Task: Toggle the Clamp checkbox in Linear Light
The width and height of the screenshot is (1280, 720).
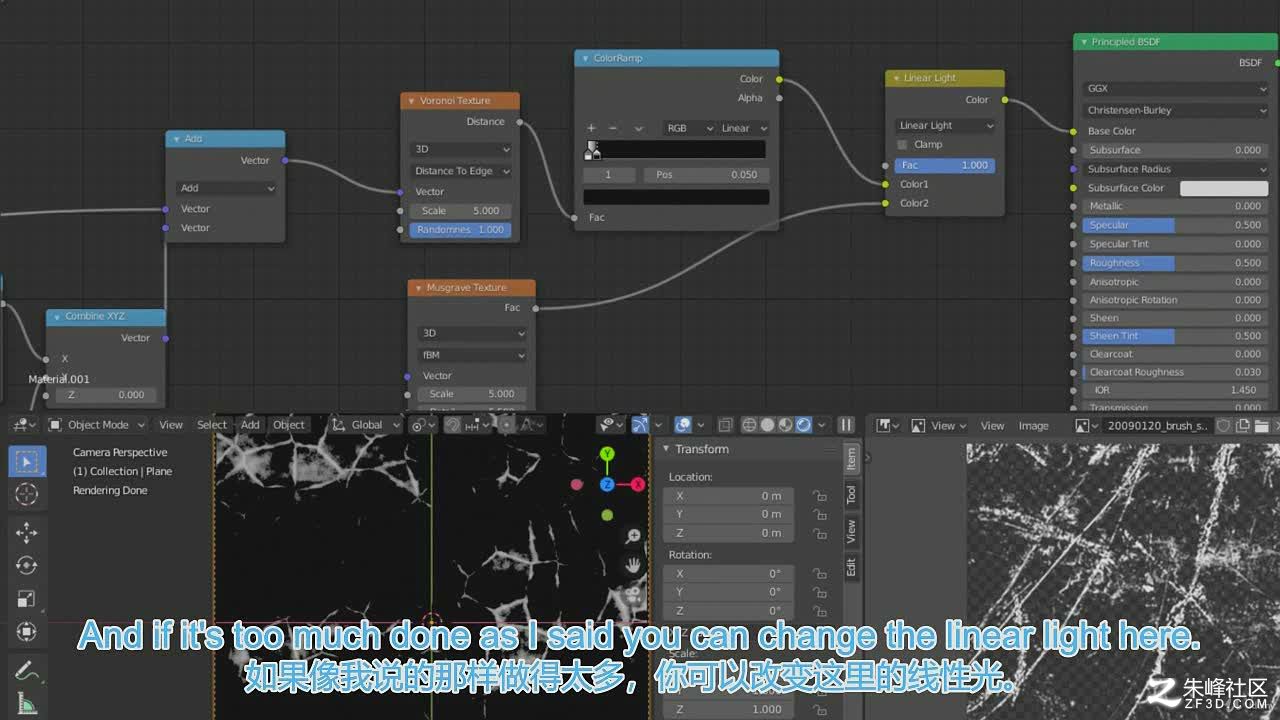Action: tap(902, 144)
